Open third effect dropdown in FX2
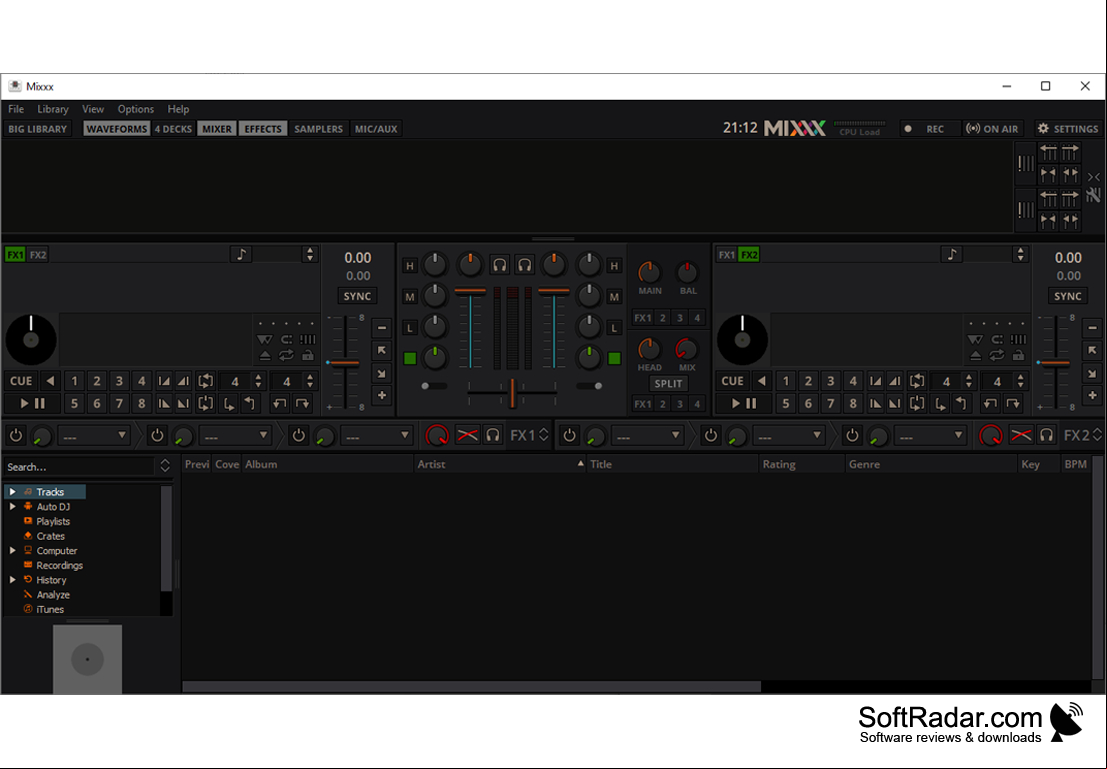The height and width of the screenshot is (769, 1107). tap(930, 436)
